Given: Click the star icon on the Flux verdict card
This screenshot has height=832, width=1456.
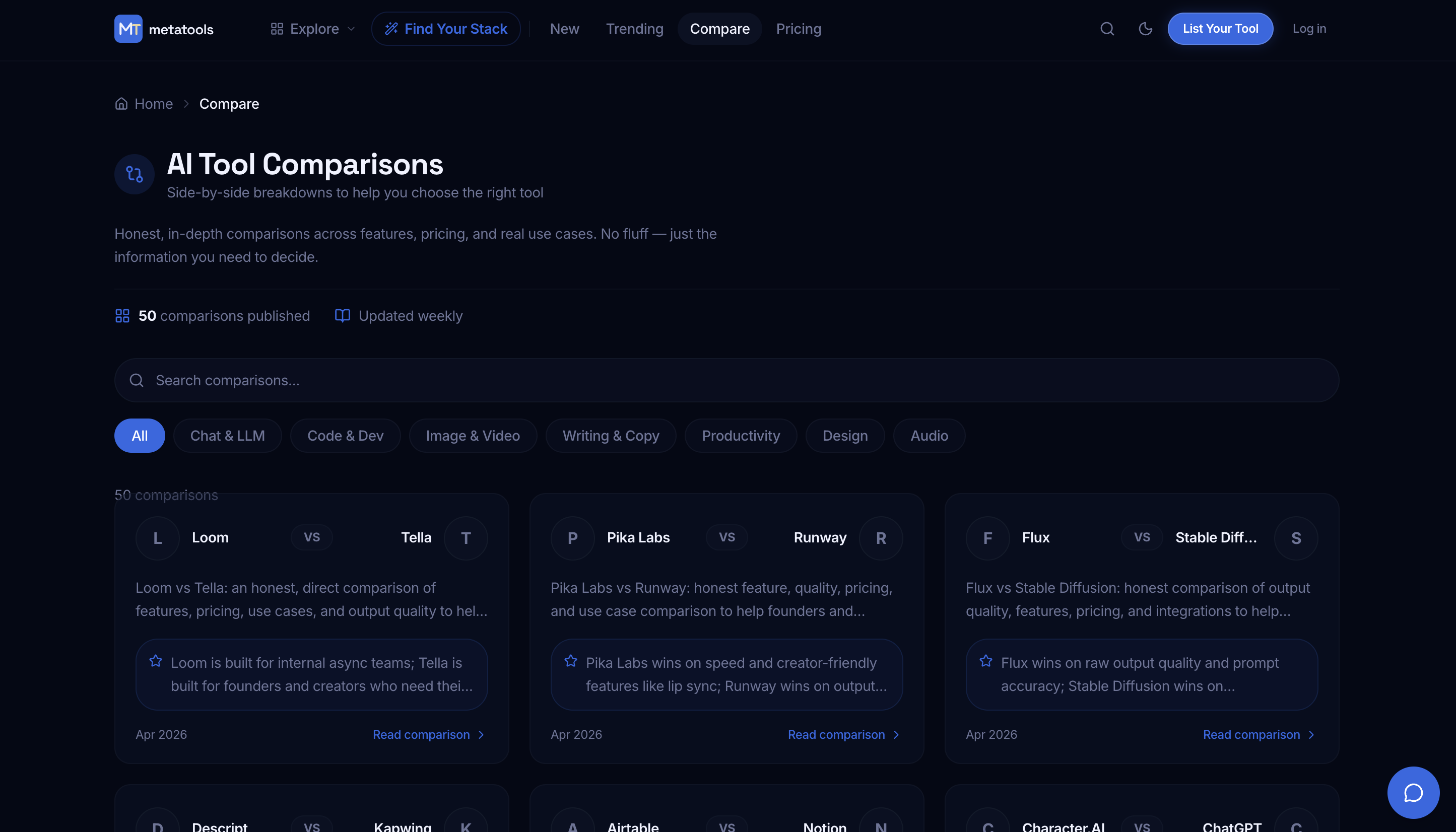Looking at the screenshot, I should [985, 661].
